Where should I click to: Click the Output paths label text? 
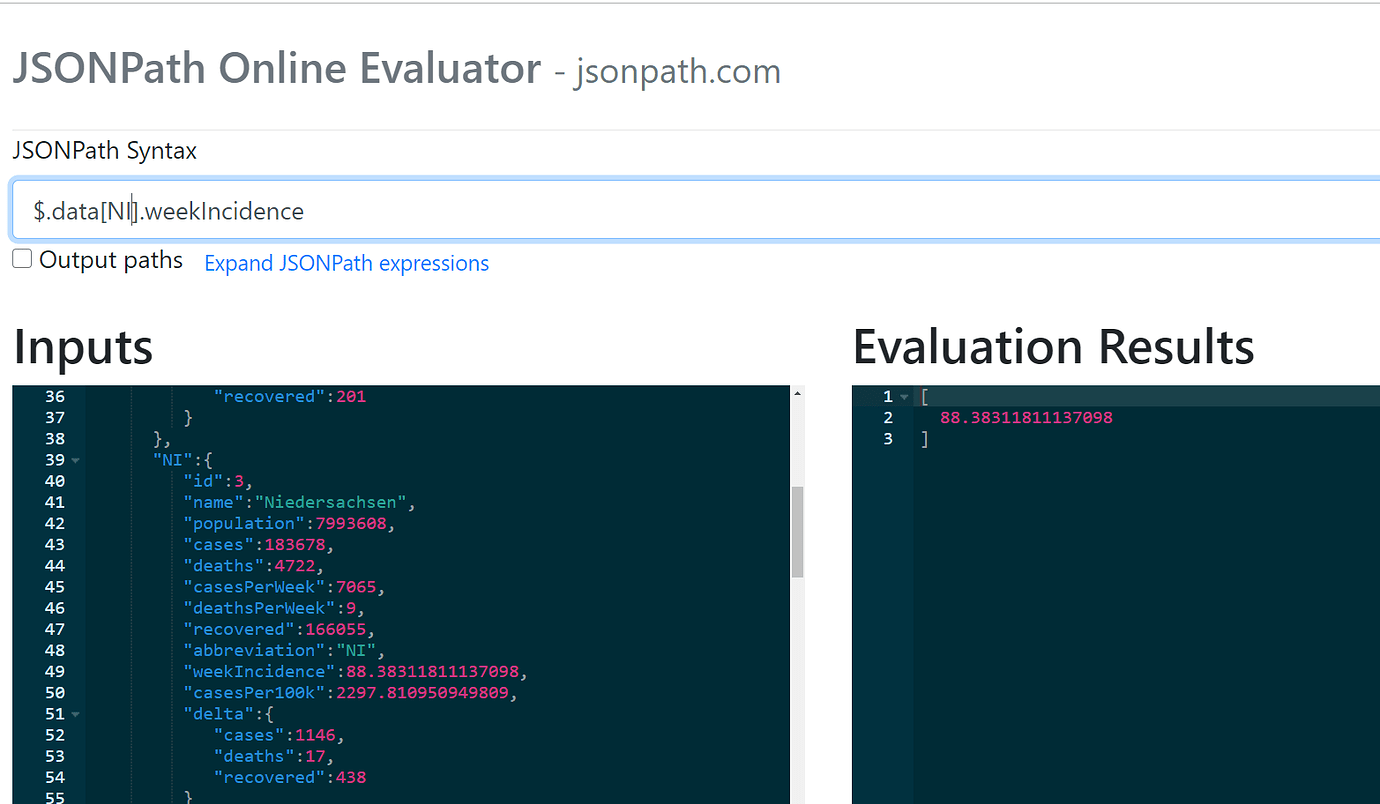pyautogui.click(x=110, y=261)
